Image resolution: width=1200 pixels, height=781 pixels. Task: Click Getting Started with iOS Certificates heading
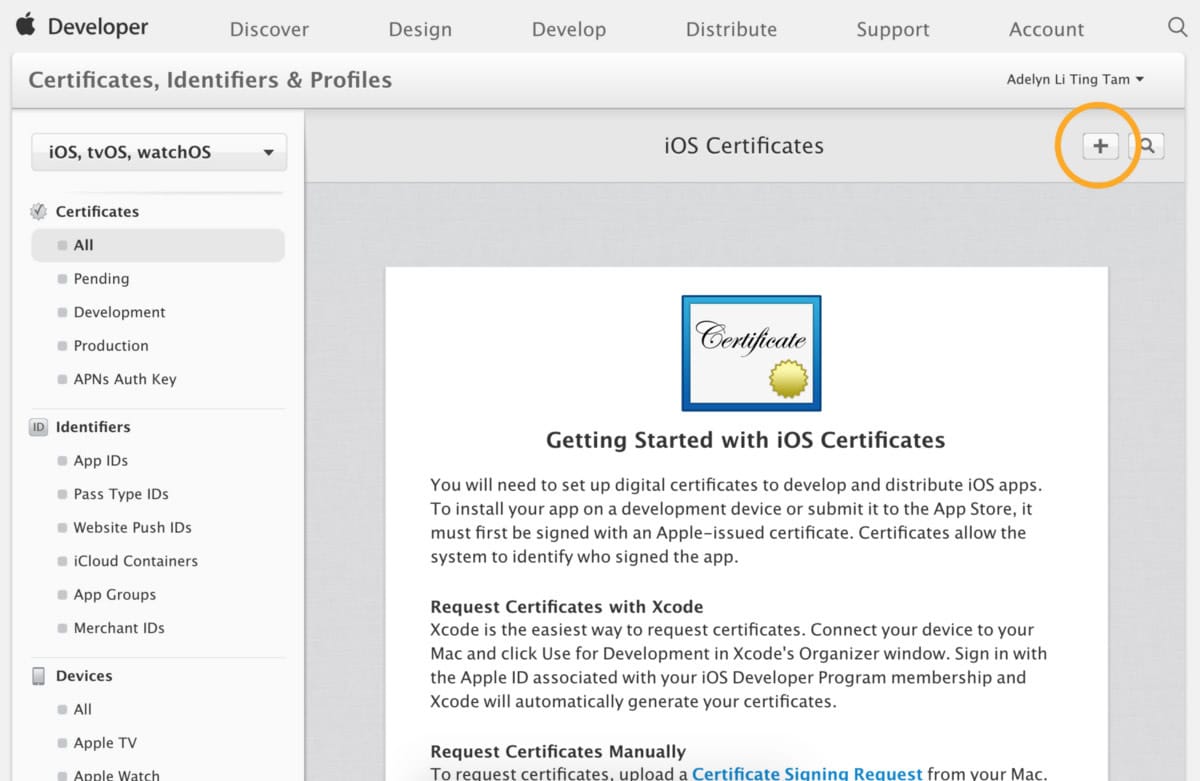(745, 440)
